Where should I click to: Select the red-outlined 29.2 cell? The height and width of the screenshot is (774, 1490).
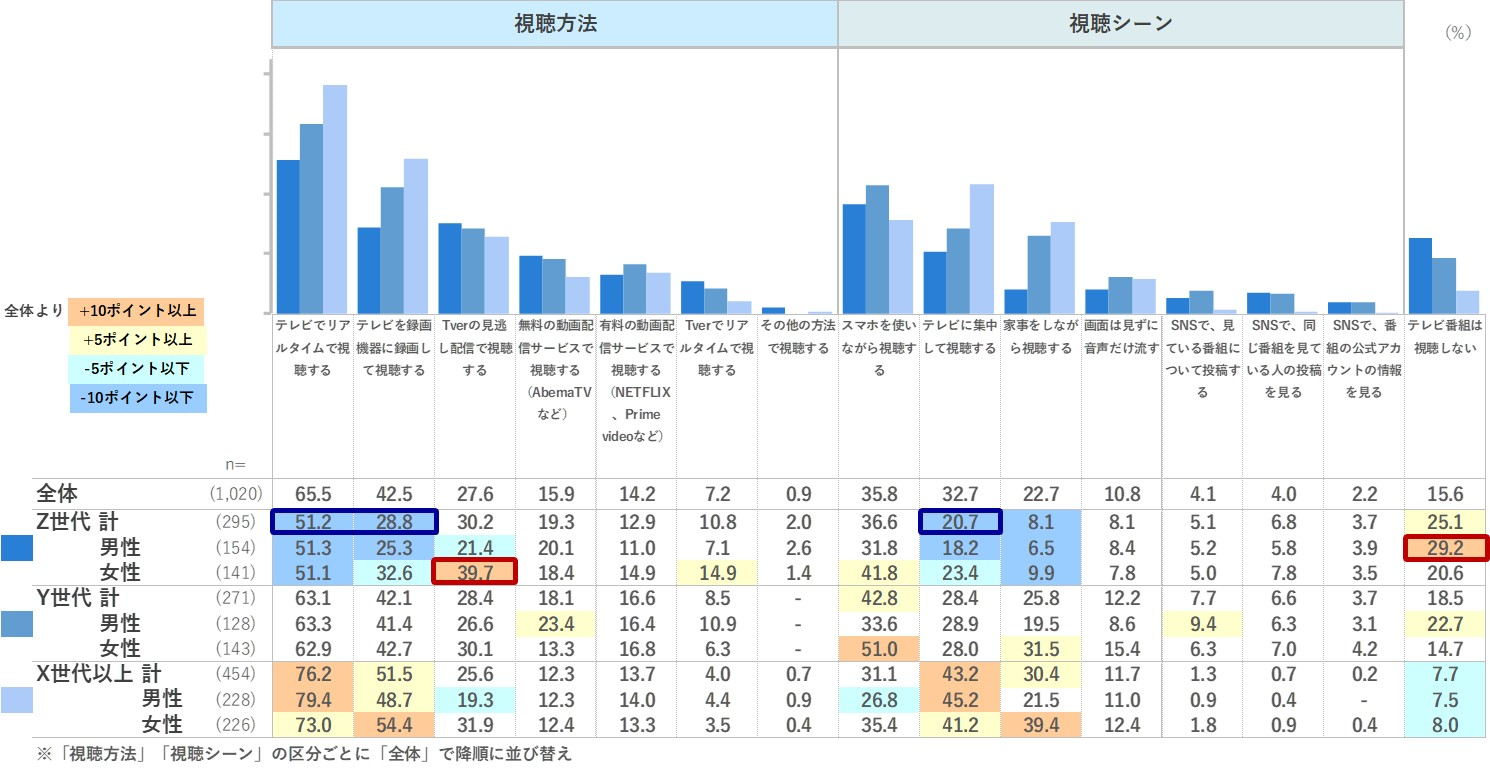click(x=1445, y=547)
